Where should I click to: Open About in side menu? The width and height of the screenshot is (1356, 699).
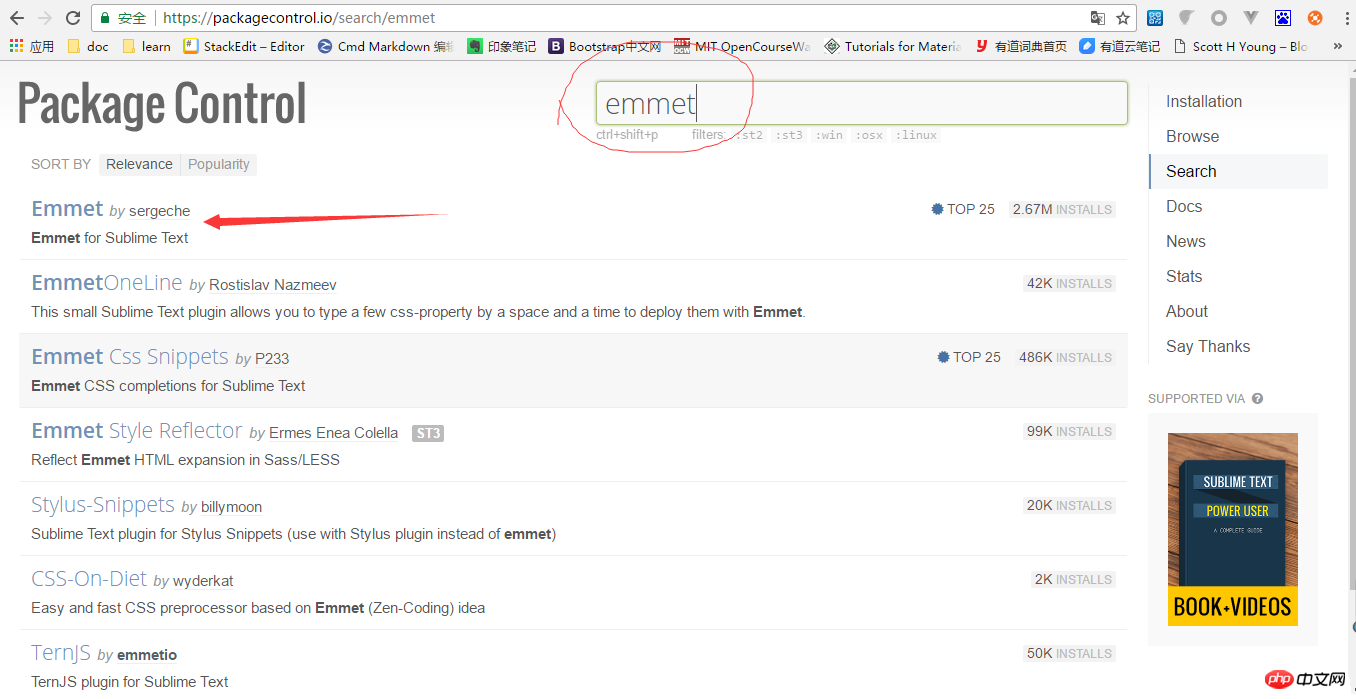coord(1187,311)
